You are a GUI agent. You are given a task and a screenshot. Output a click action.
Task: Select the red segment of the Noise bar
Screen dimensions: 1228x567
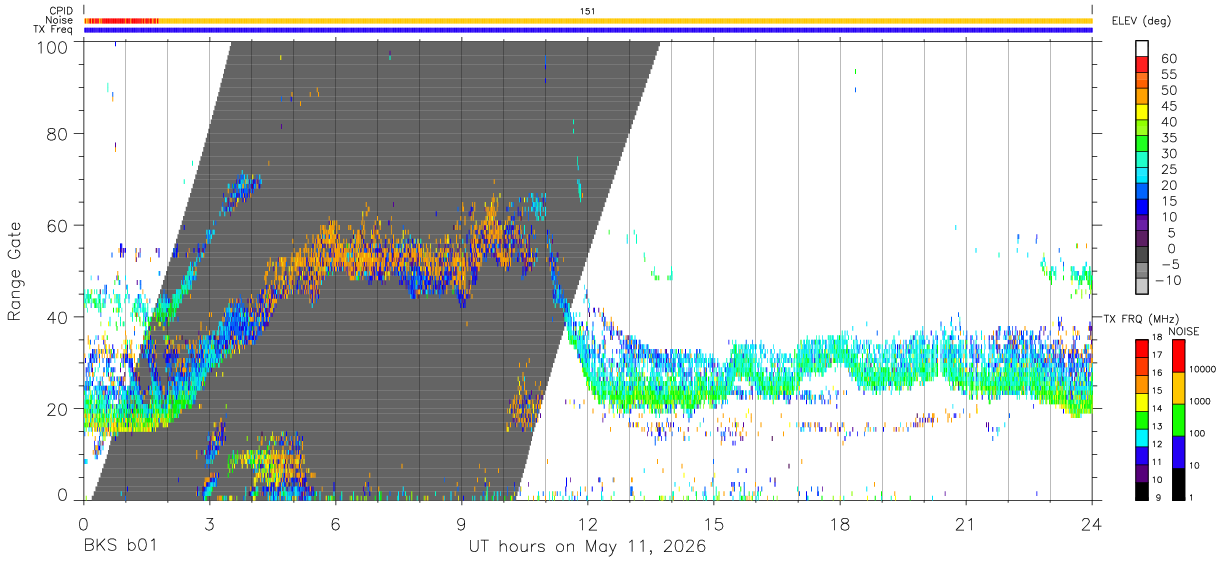click(x=121, y=20)
